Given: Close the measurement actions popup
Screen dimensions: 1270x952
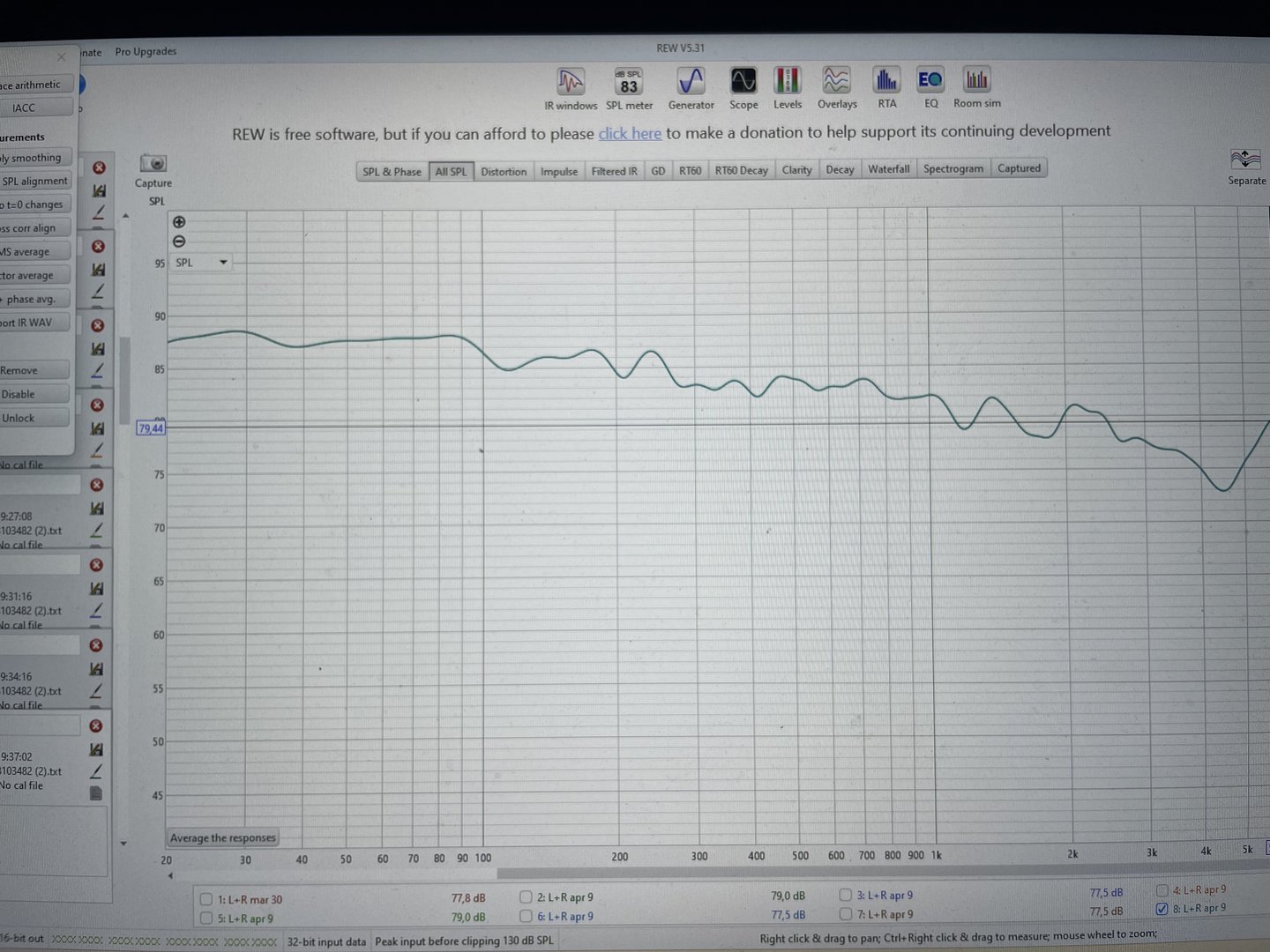Looking at the screenshot, I should pyautogui.click(x=61, y=57).
